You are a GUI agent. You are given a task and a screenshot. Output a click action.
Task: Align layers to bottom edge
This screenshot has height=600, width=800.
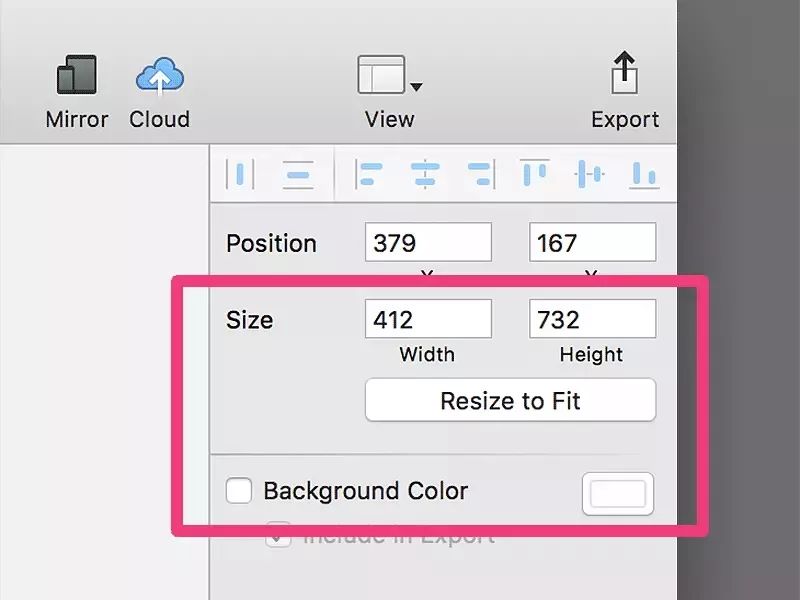644,176
